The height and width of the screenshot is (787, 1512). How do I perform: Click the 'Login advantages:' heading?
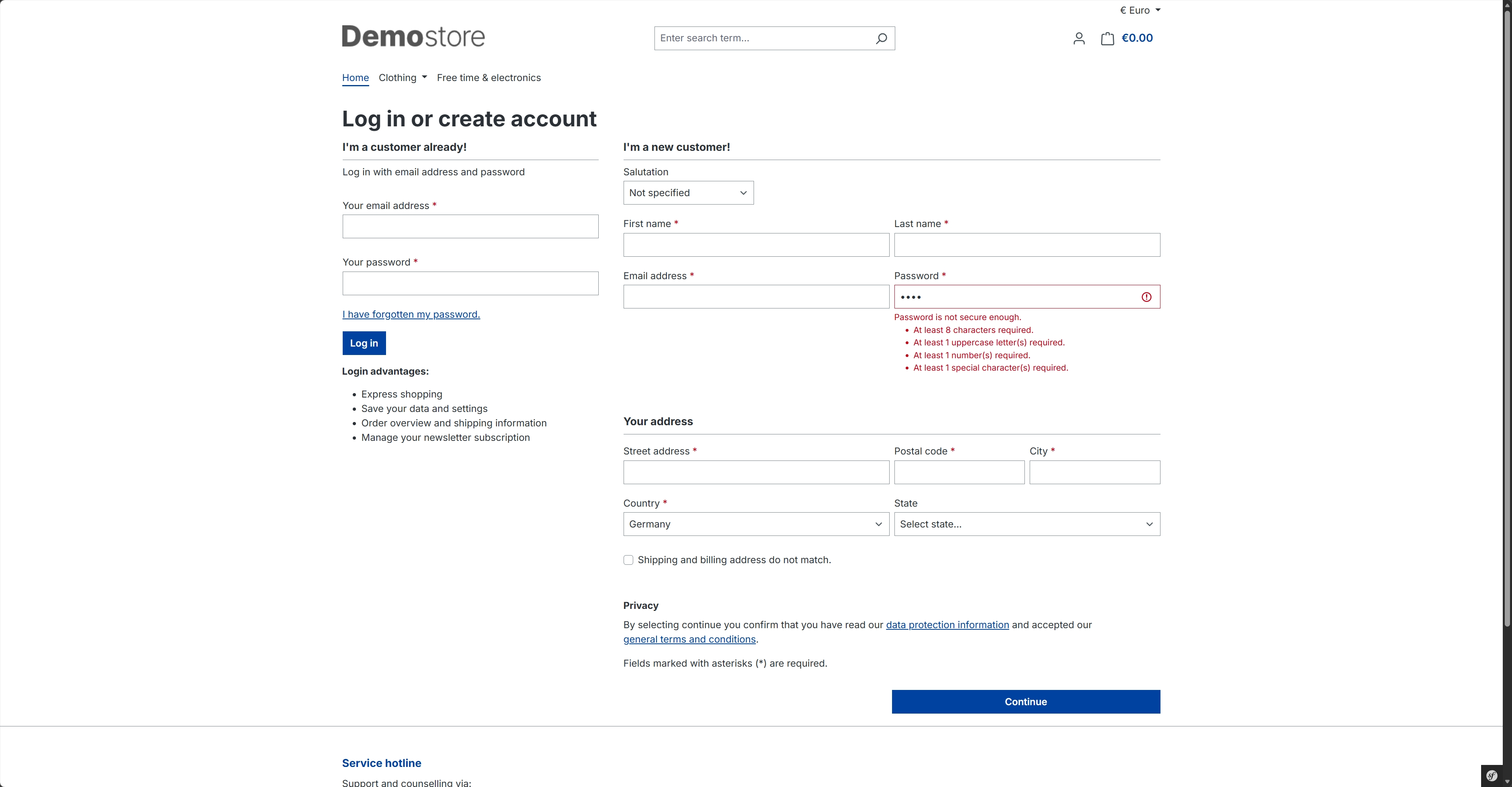(385, 371)
